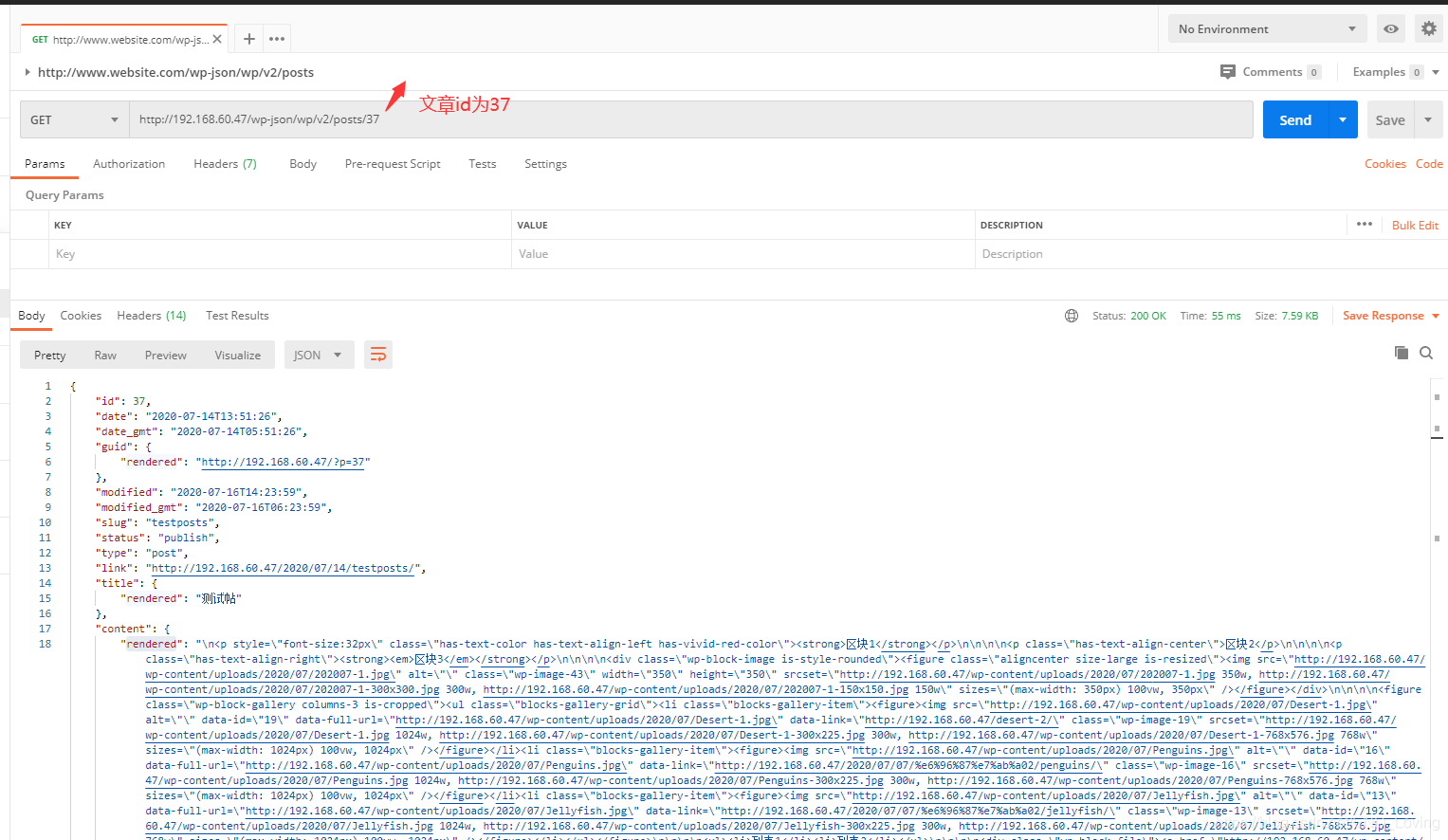Image resolution: width=1448 pixels, height=840 pixels.
Task: Open request Settings tab
Action: pyautogui.click(x=545, y=164)
